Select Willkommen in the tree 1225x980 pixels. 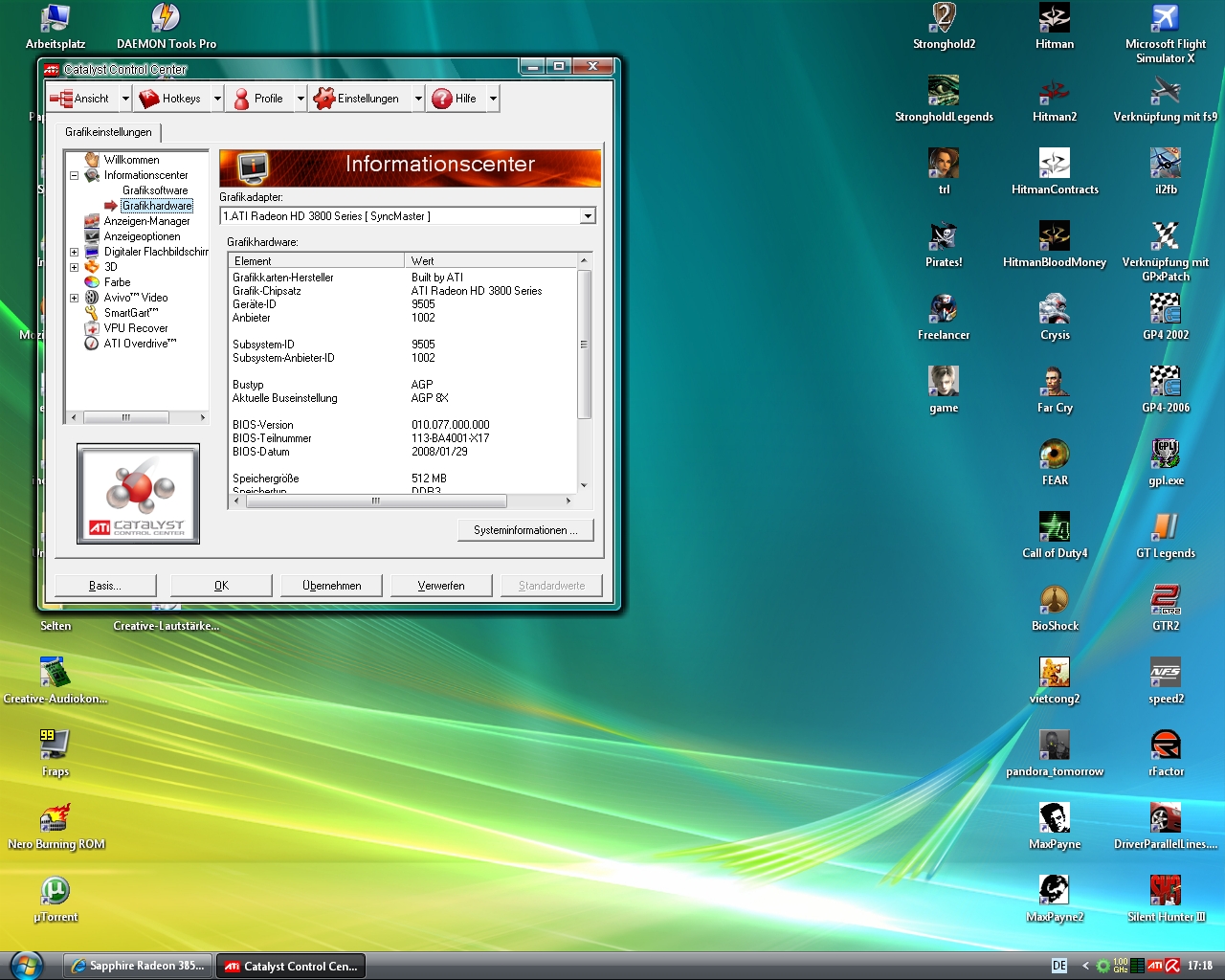[x=131, y=160]
